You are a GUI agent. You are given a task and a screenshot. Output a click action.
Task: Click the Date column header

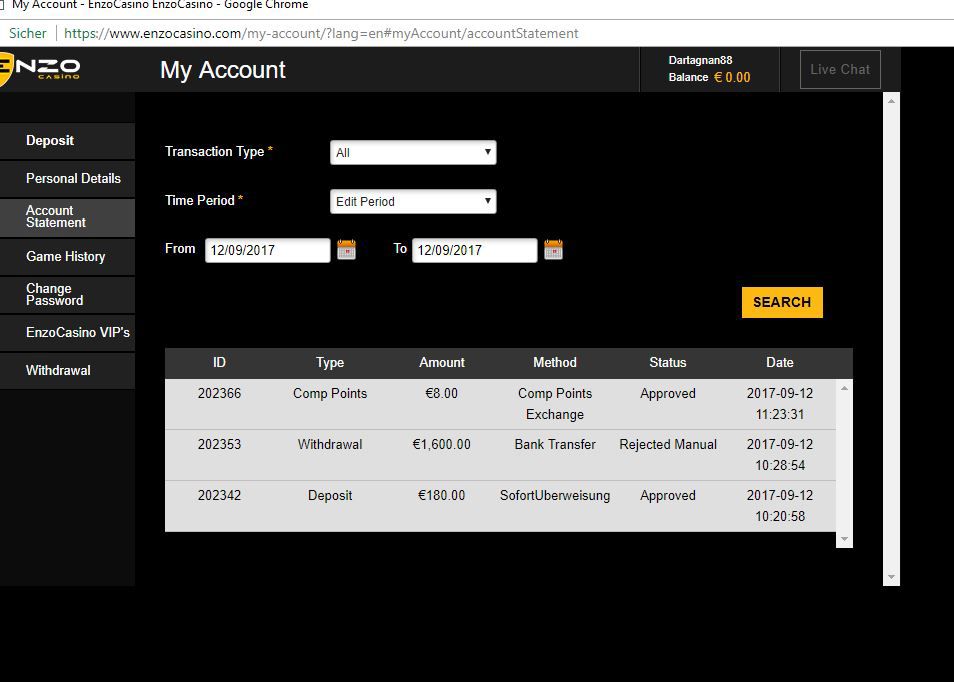(x=779, y=363)
